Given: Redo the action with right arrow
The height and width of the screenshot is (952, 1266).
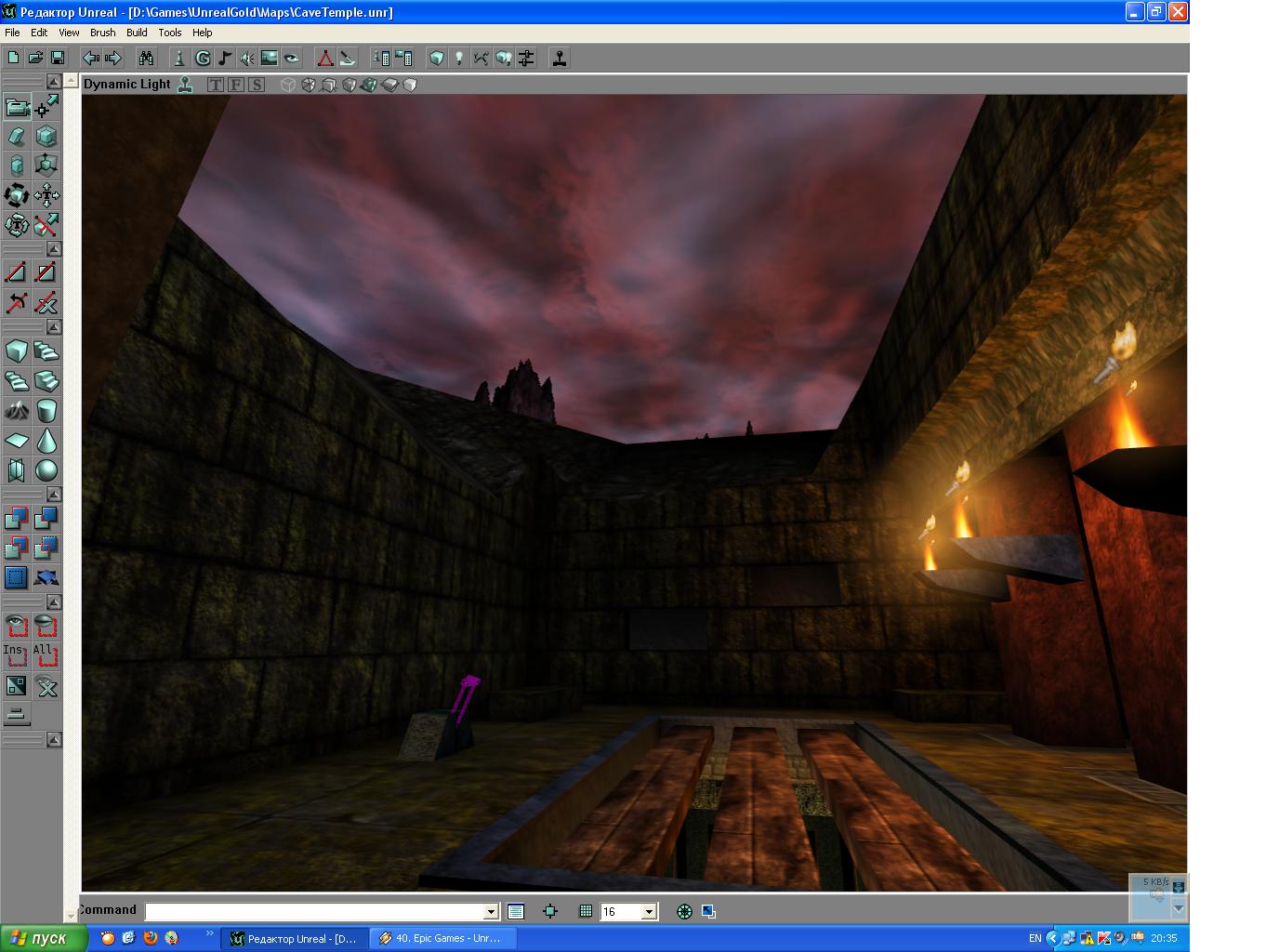Looking at the screenshot, I should (112, 58).
